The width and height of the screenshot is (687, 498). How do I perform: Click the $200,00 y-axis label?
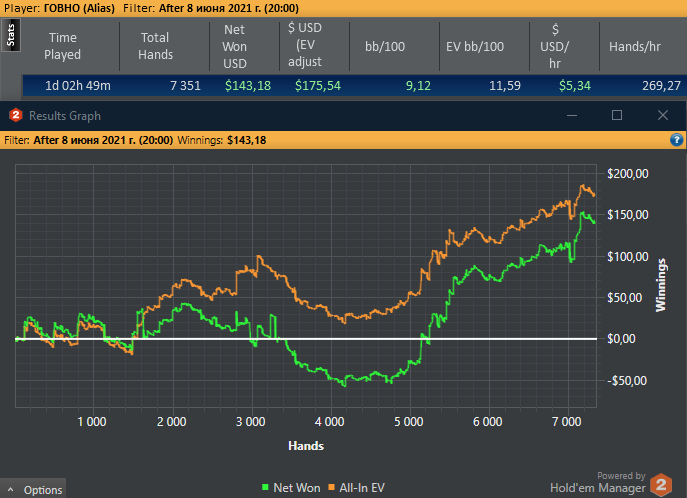click(x=627, y=174)
